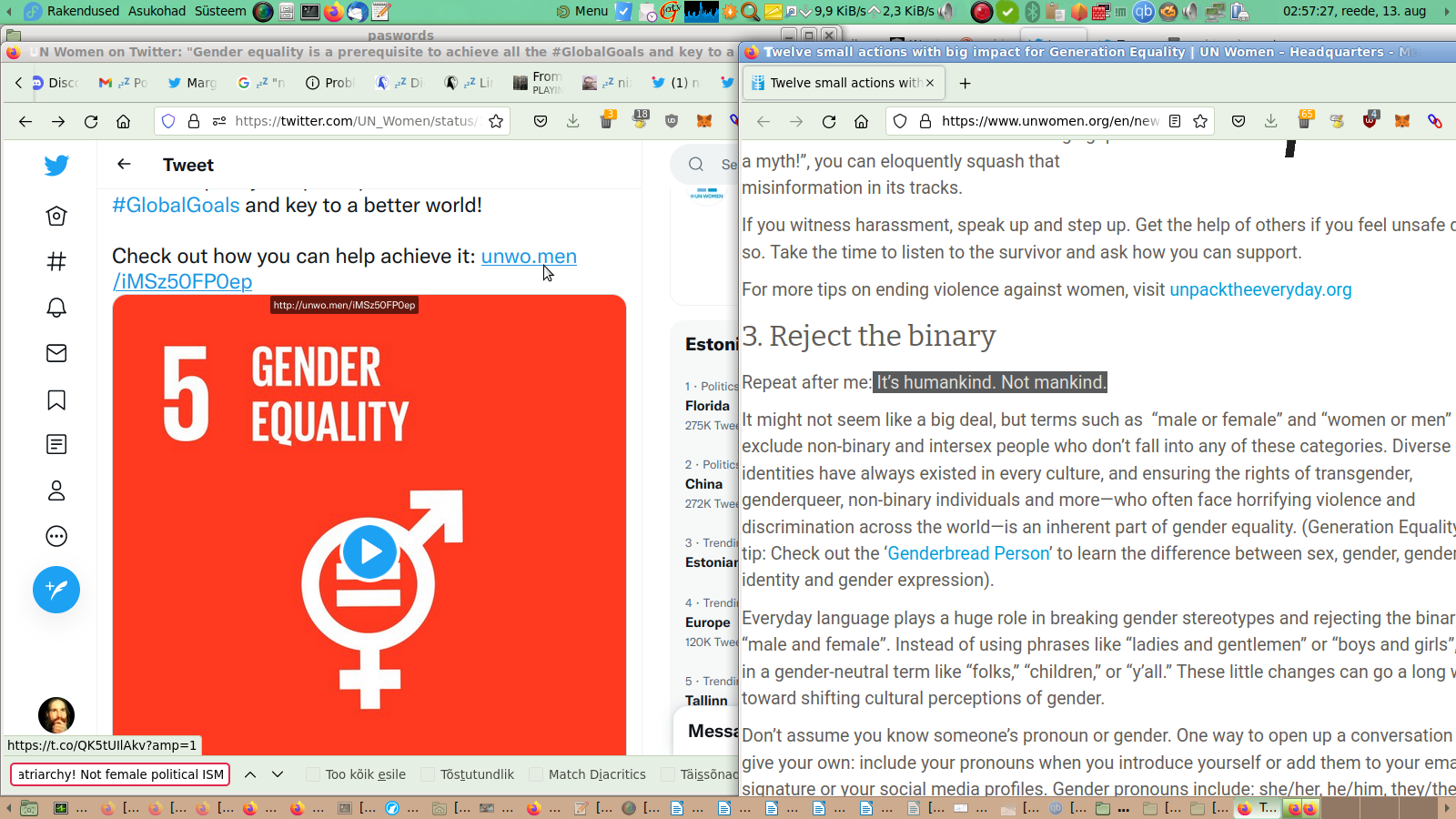The height and width of the screenshot is (819, 1456).
Task: Toggle 'Too kõik esile' highlight-all checkbox
Action: point(313,774)
